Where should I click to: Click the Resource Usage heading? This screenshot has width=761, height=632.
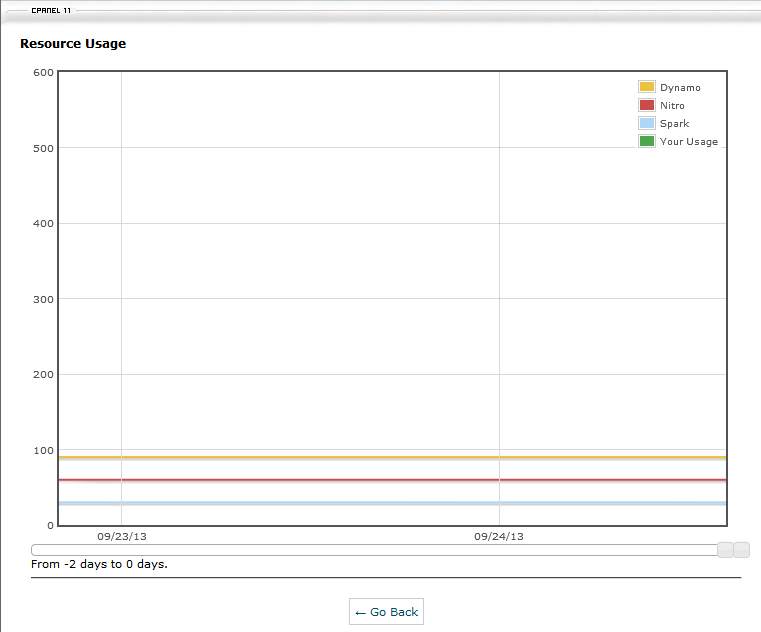(73, 44)
